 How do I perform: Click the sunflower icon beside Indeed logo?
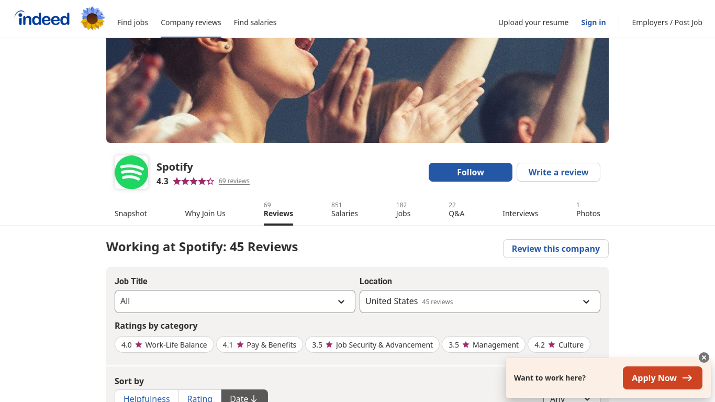[93, 19]
